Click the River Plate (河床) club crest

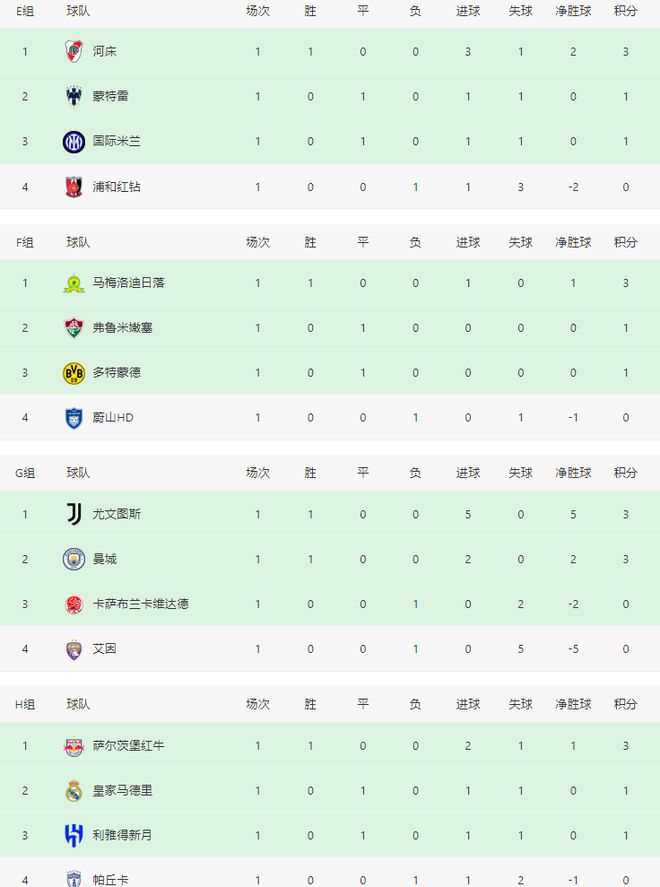click(x=74, y=51)
